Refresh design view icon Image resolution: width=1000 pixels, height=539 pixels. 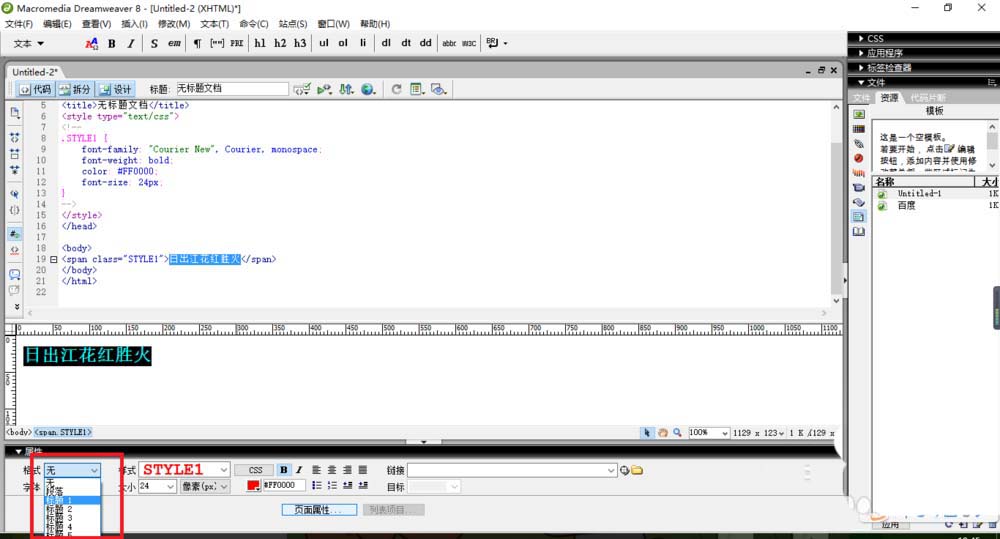(396, 89)
